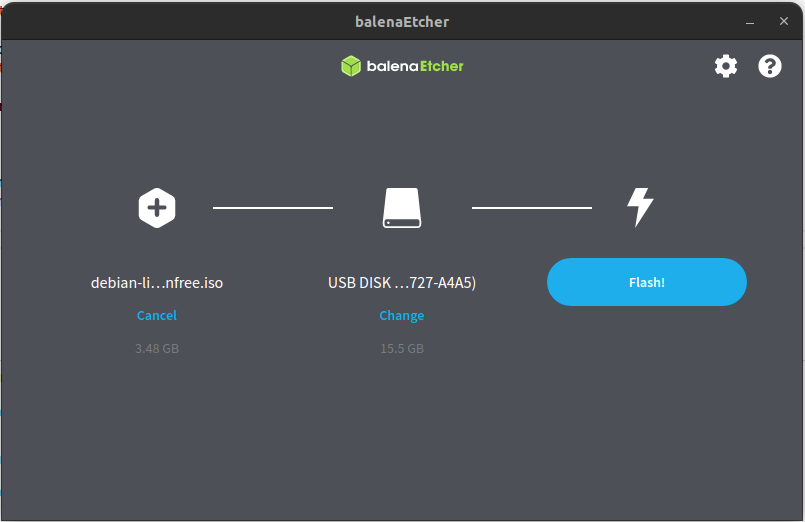Click the balenaEtcher title bar text

(402, 22)
